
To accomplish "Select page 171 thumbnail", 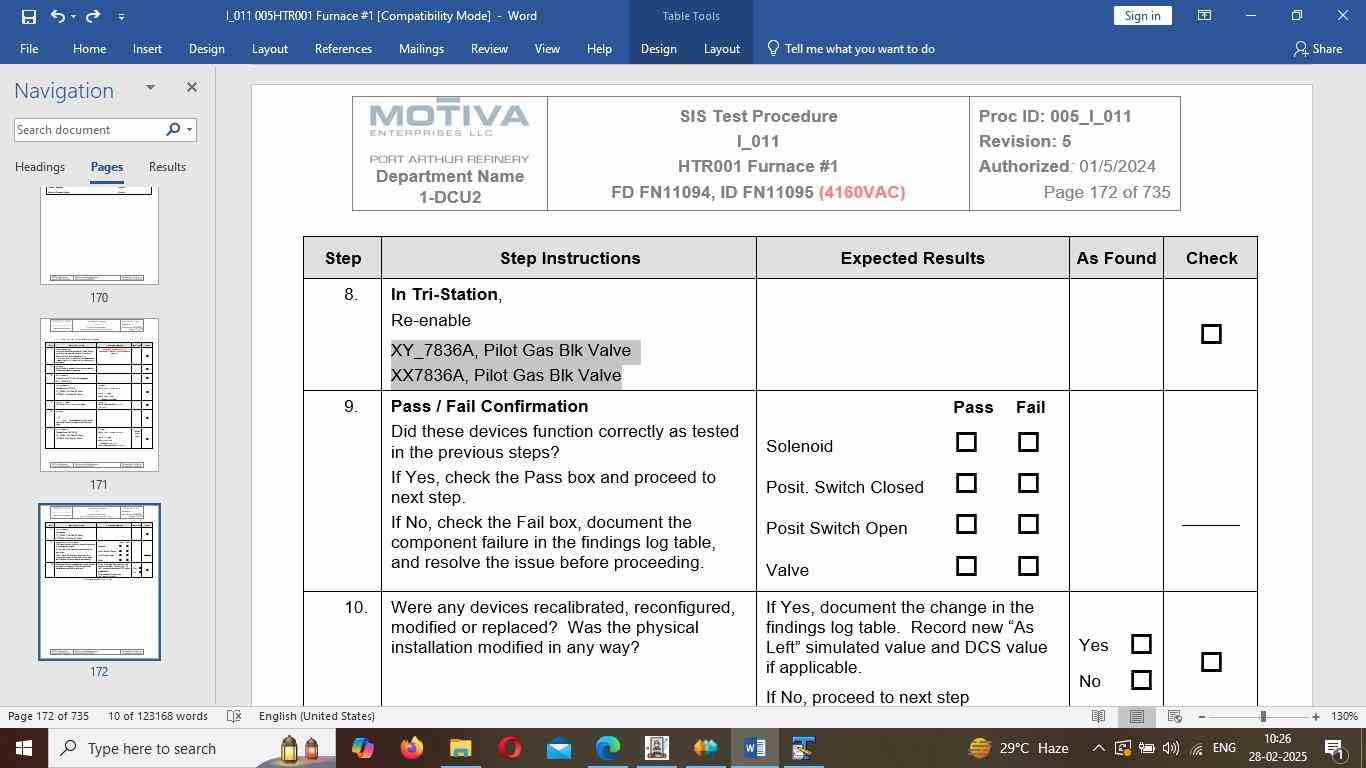I will point(99,395).
